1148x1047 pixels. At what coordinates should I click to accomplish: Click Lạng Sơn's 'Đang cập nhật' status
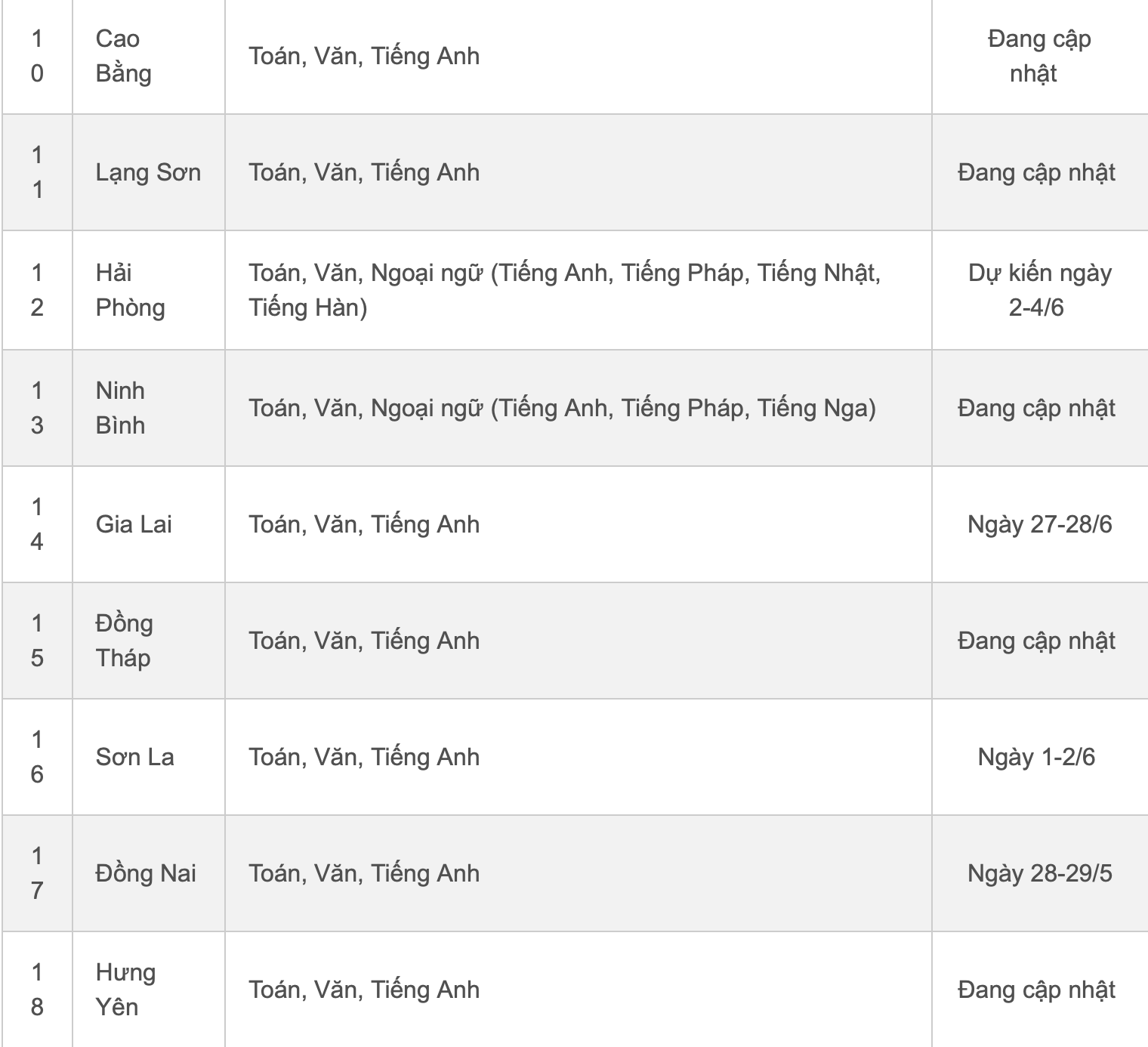(1036, 172)
